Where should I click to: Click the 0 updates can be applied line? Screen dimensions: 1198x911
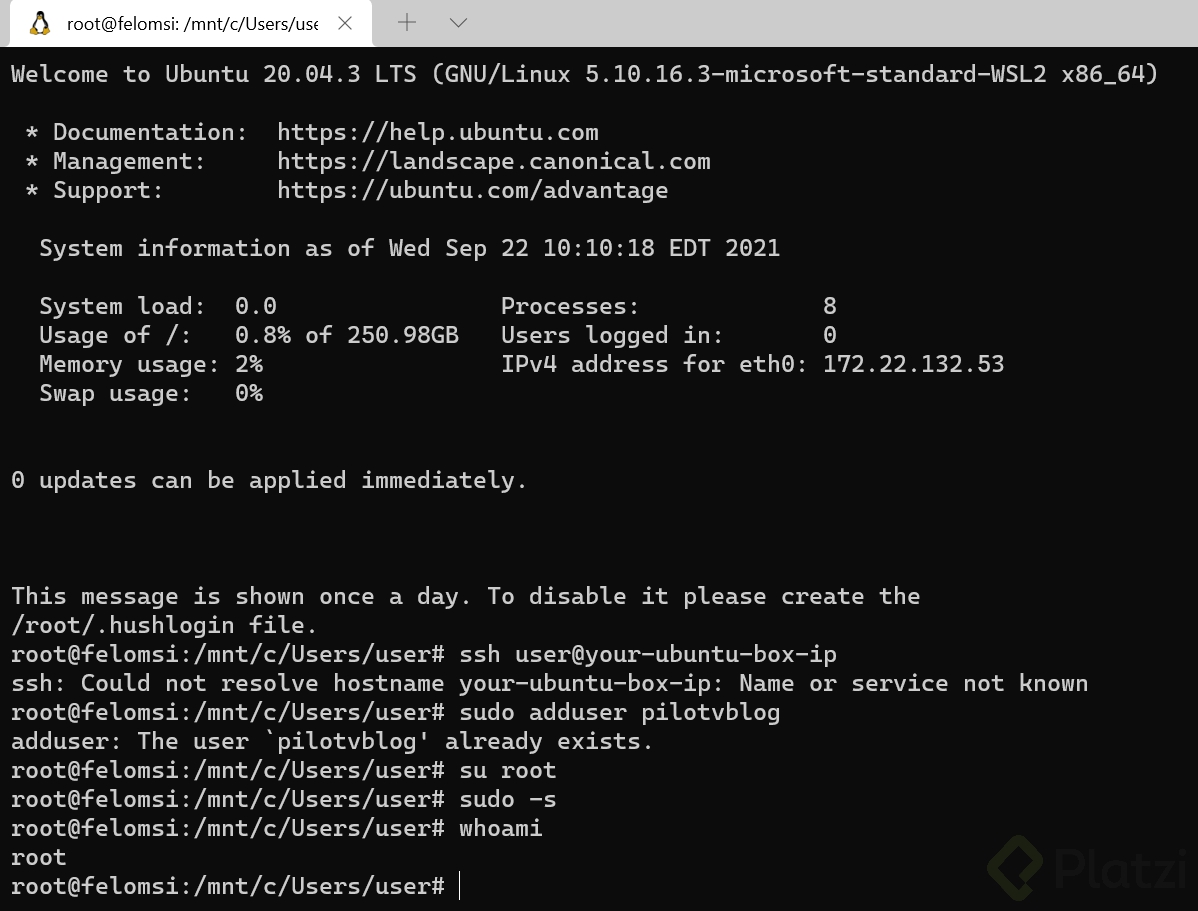269,480
